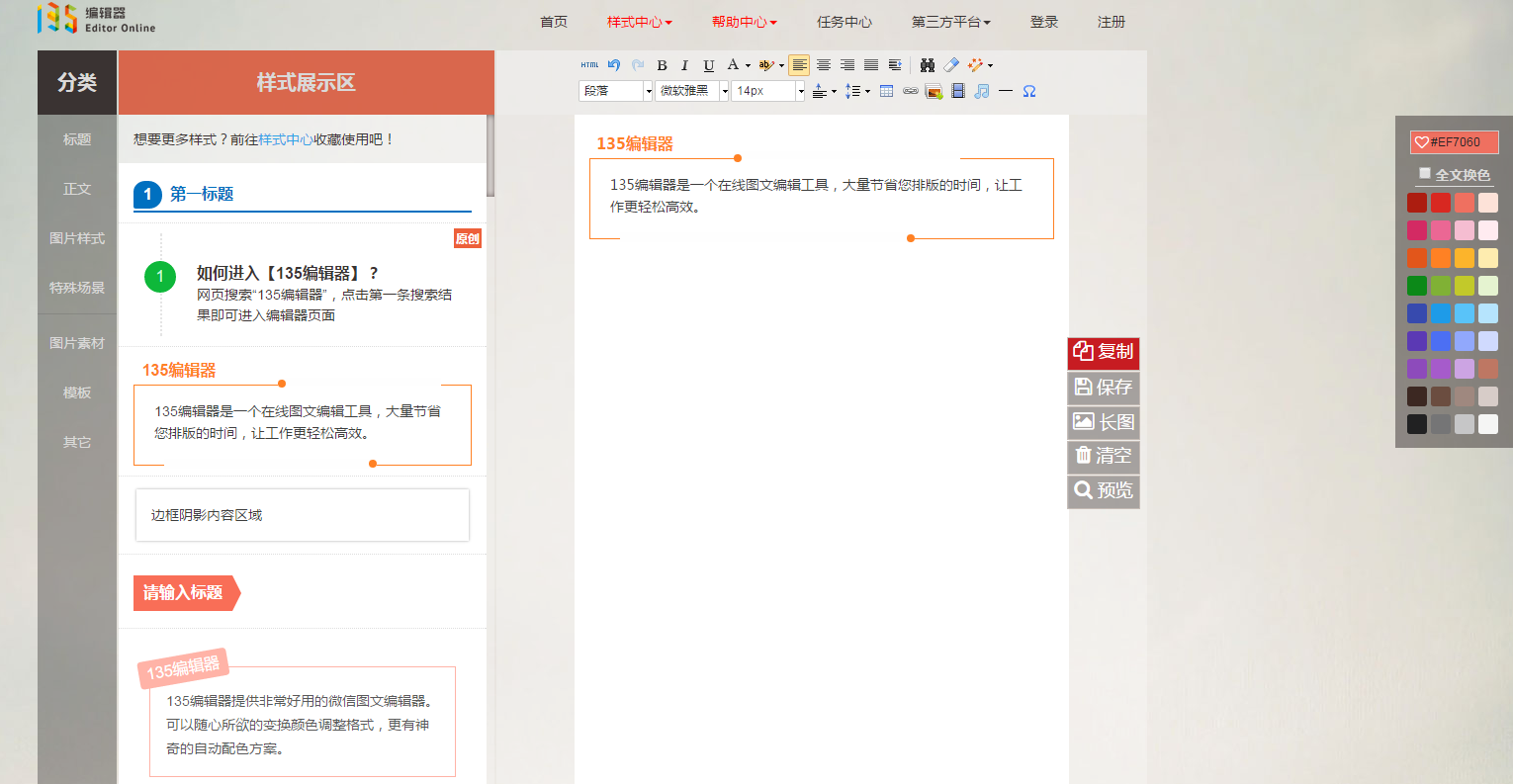Switch to HTML source view
The height and width of the screenshot is (784, 1513).
click(590, 64)
